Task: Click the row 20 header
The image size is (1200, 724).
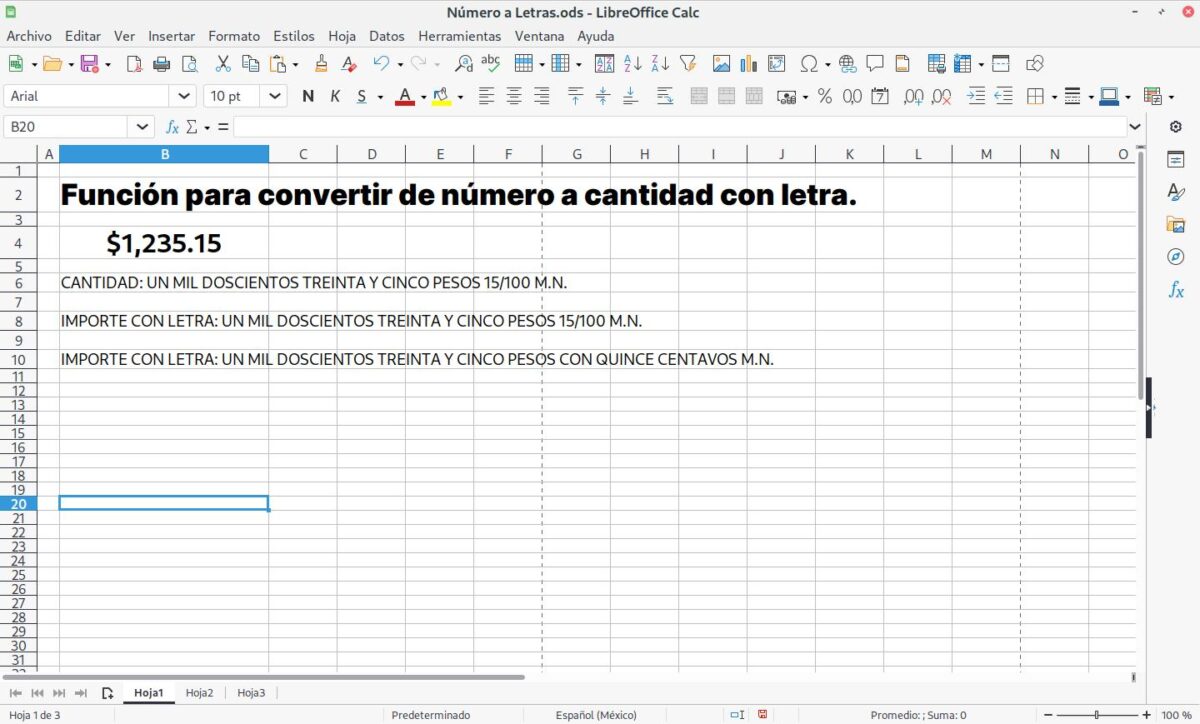Action: (x=19, y=503)
